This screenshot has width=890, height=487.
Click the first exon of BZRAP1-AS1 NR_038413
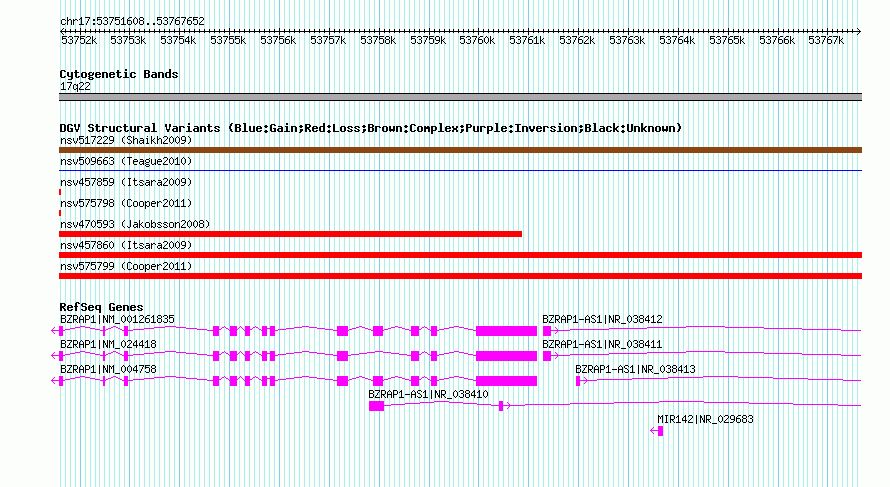(578, 381)
